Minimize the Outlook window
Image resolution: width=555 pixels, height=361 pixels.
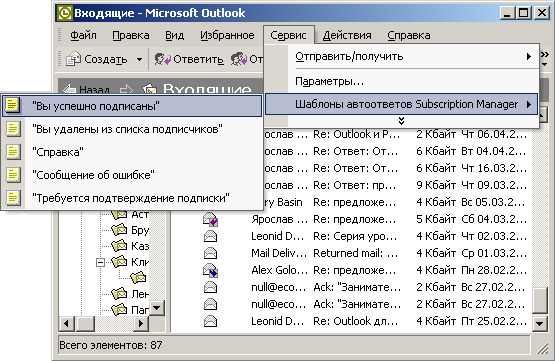508,13
